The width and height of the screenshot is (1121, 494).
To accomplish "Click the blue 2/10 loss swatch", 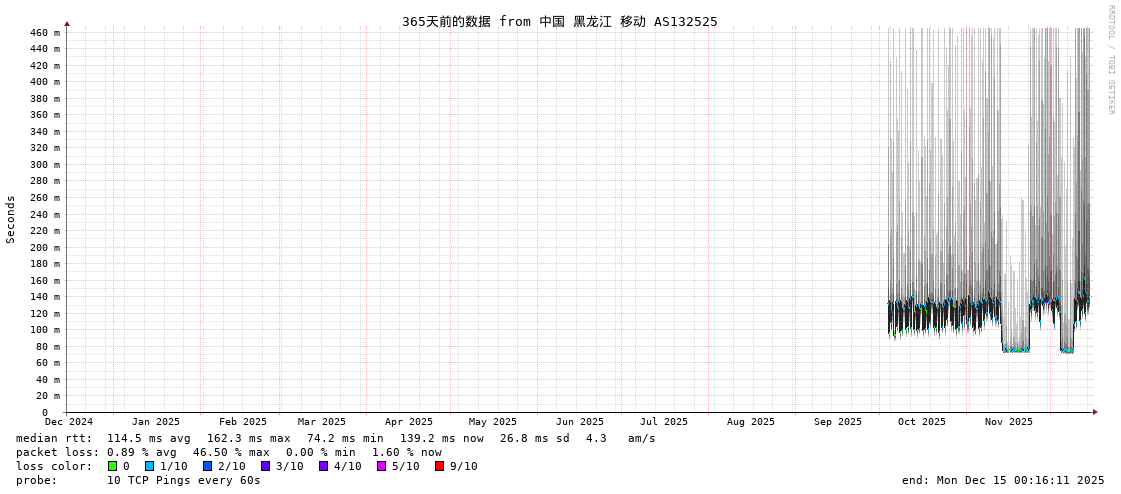I will click(207, 466).
